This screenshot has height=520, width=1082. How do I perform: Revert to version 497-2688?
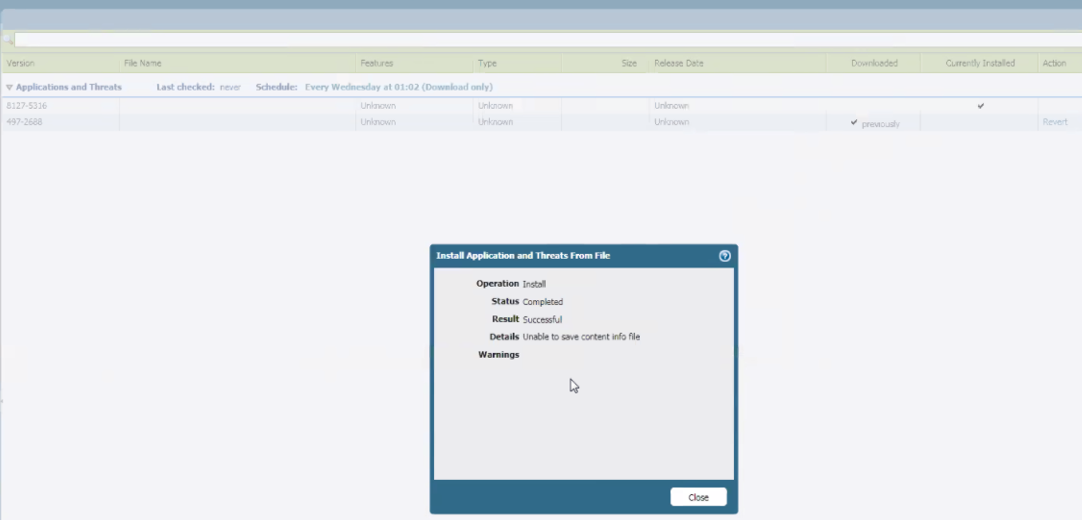coord(1054,122)
